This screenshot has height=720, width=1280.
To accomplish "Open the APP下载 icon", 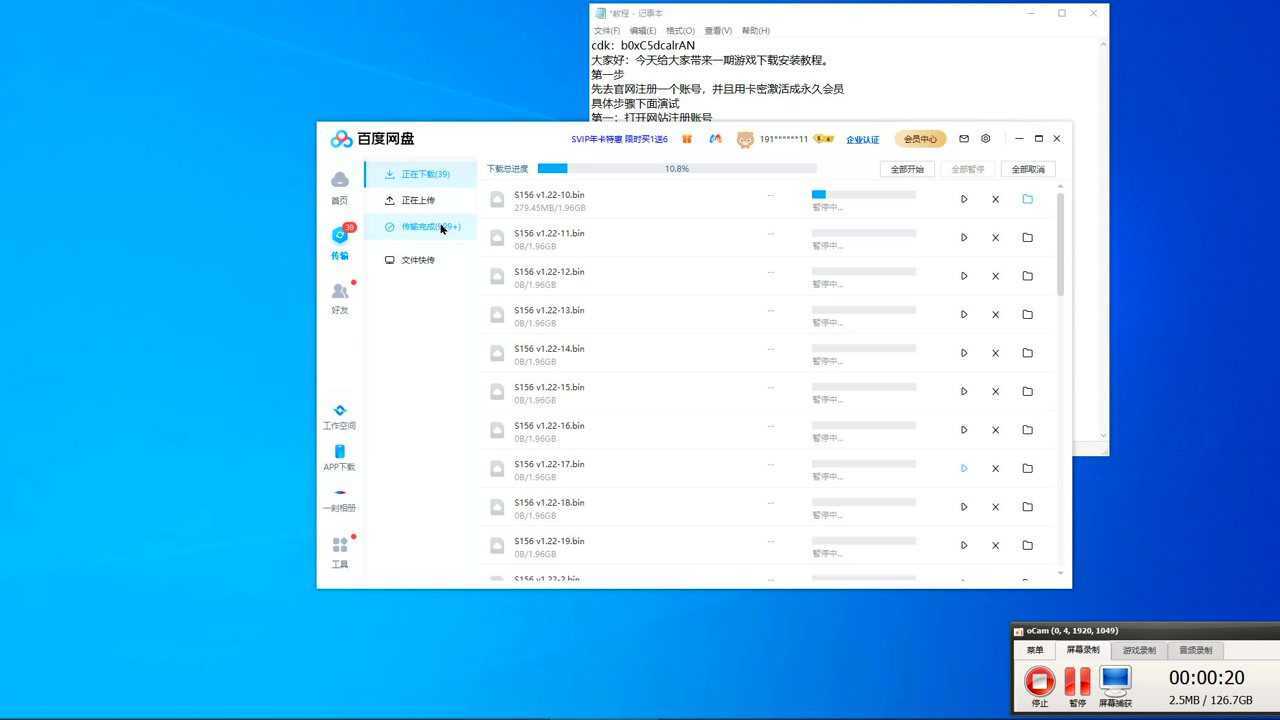I will 340,458.
